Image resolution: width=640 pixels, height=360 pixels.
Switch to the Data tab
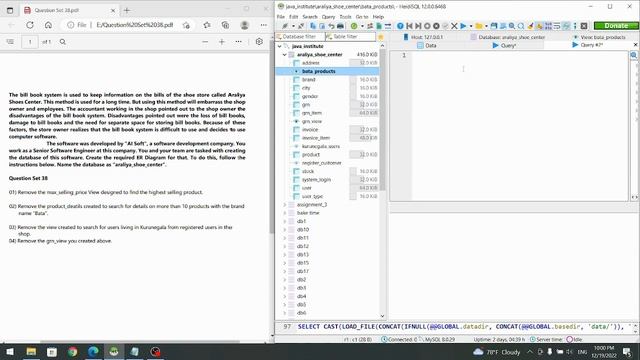pyautogui.click(x=427, y=46)
